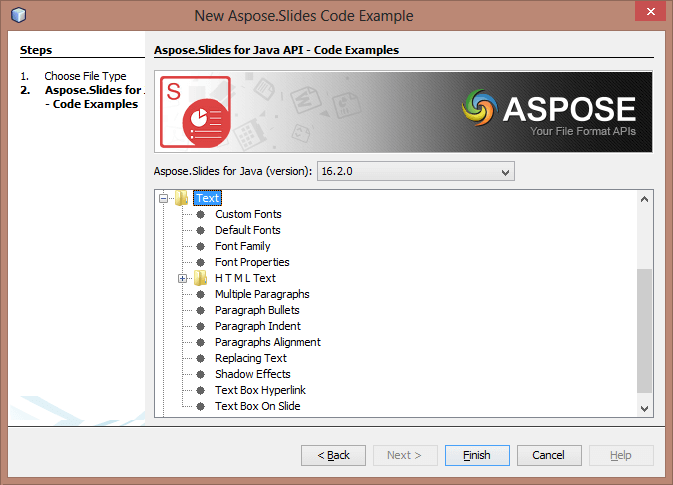Click the bullet icon beside Font Properties
The image size is (673, 485).
pyautogui.click(x=200, y=262)
